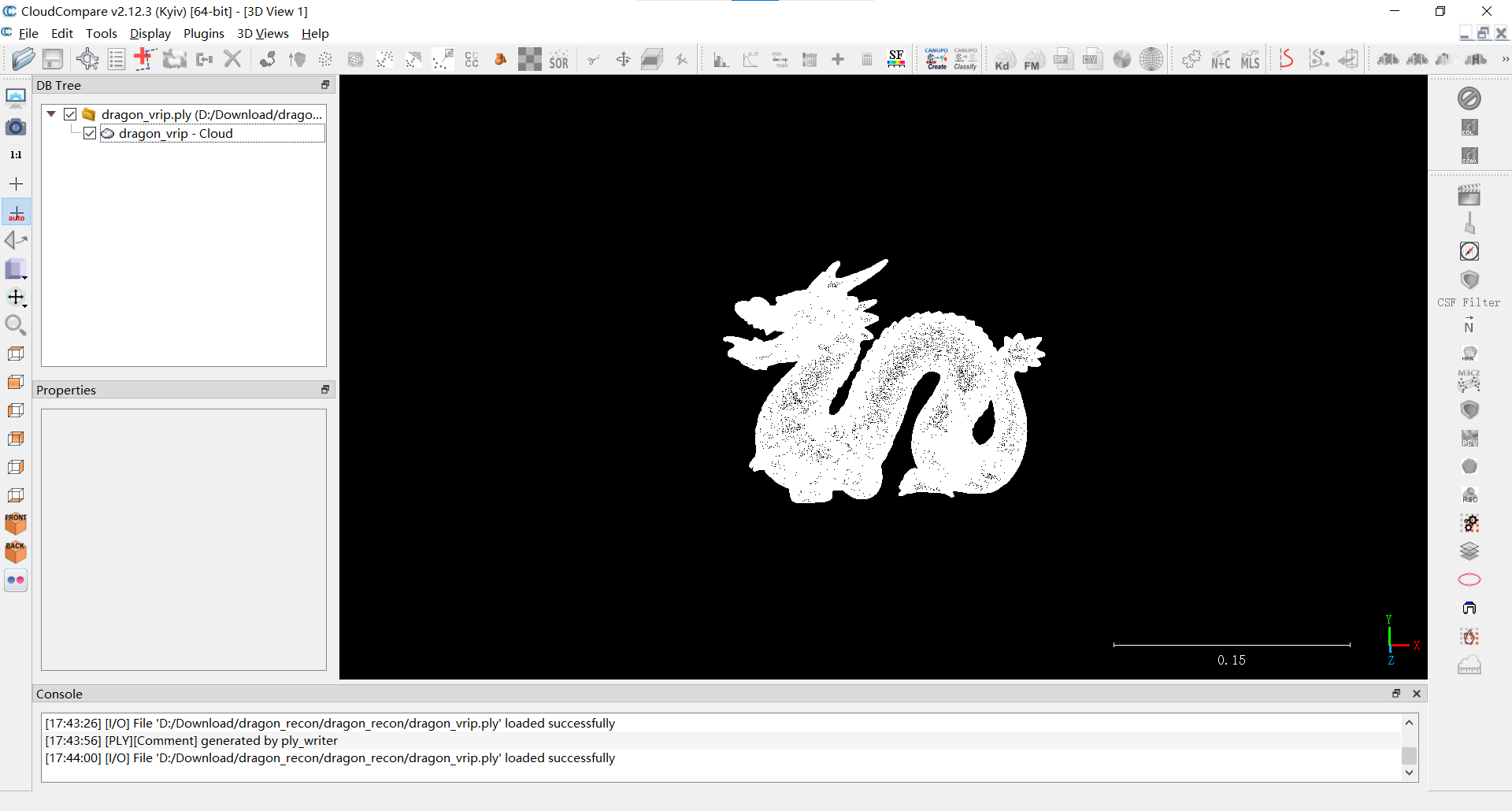Click the 1:1 zoom scale icon
Viewport: 1512px width, 811px height.
click(16, 155)
